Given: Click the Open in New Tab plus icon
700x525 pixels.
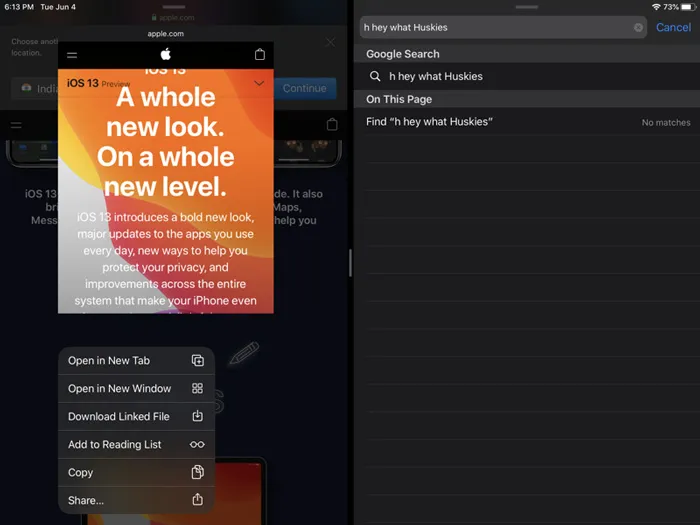Looking at the screenshot, I should (197, 361).
